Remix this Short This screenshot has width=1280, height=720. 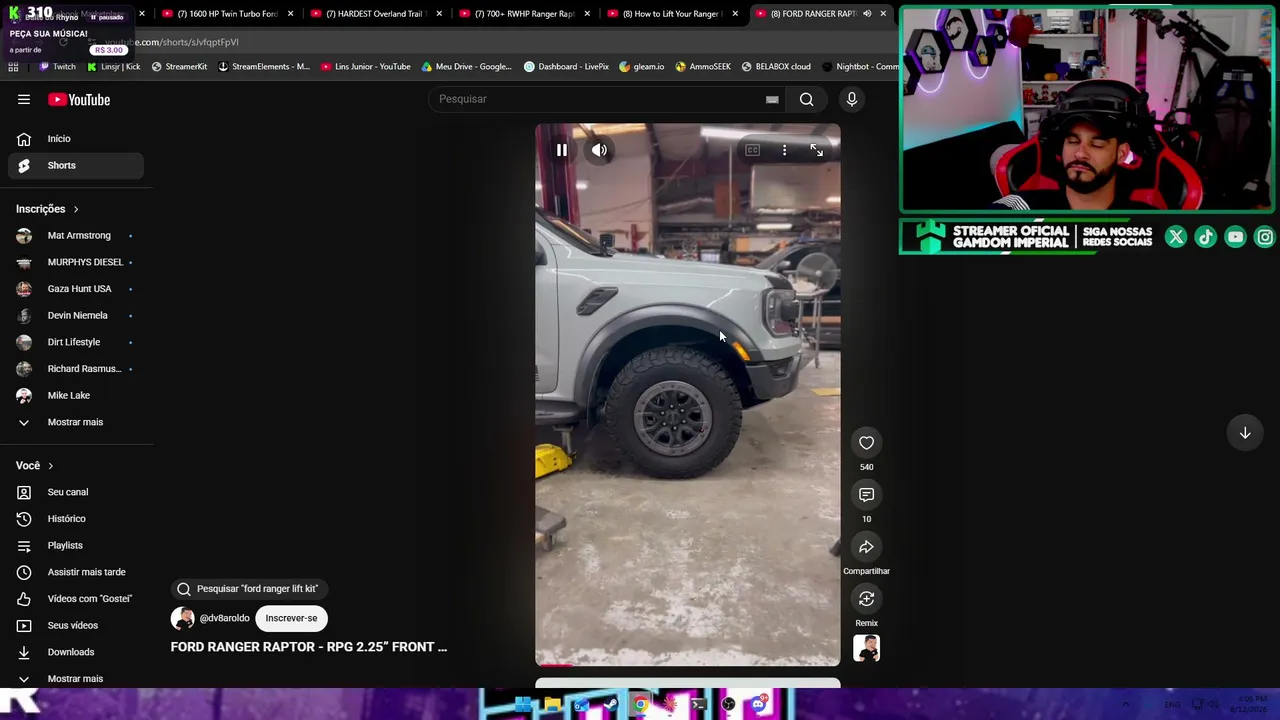click(x=866, y=599)
